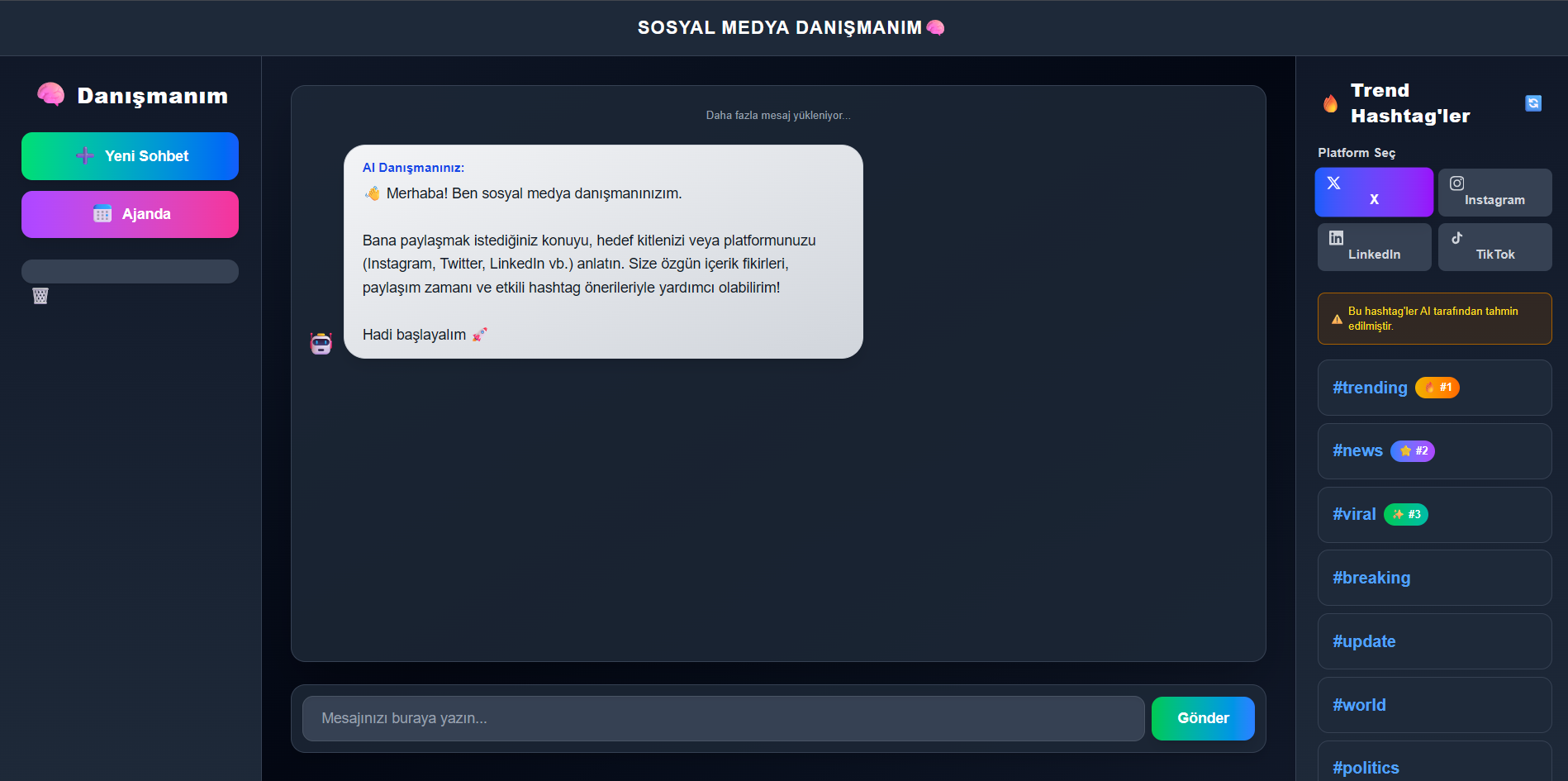1568x781 pixels.
Task: Pick the #politics hashtag
Action: pyautogui.click(x=1434, y=762)
